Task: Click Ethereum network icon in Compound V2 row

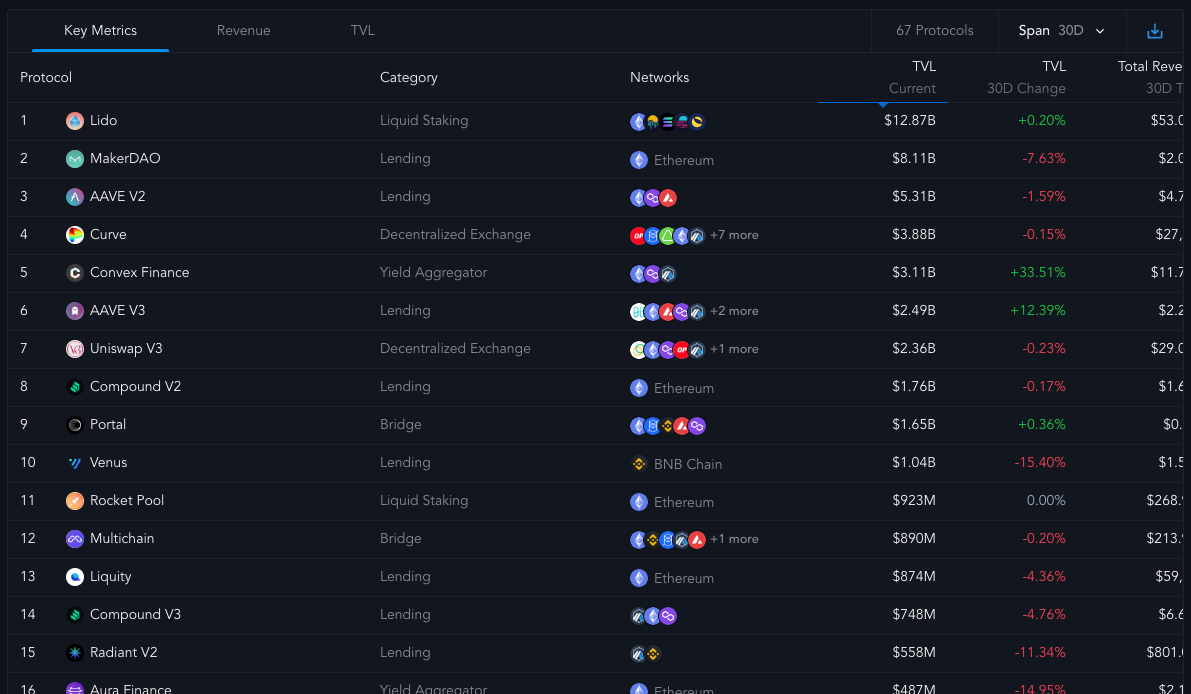Action: point(639,388)
